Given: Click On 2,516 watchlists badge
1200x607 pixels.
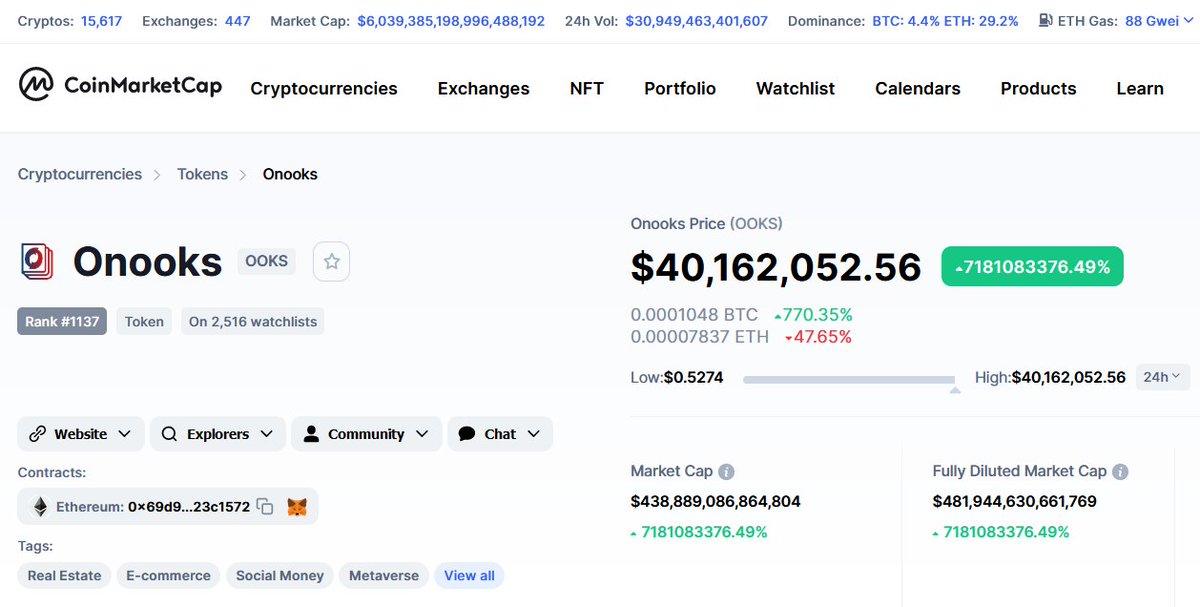Looking at the screenshot, I should tap(253, 321).
